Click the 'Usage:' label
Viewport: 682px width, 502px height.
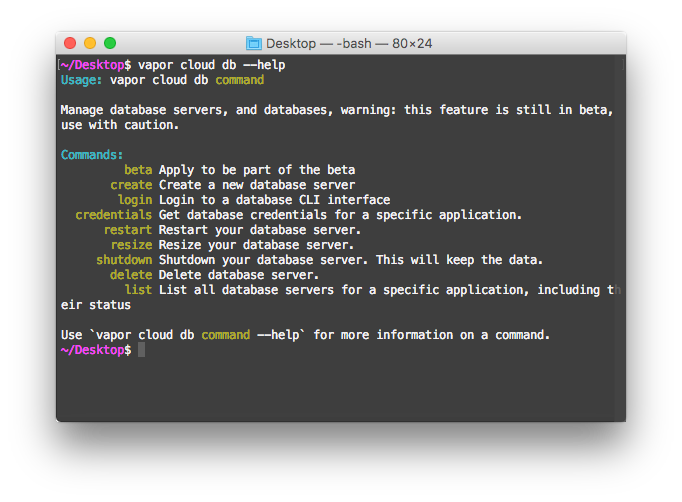point(81,80)
